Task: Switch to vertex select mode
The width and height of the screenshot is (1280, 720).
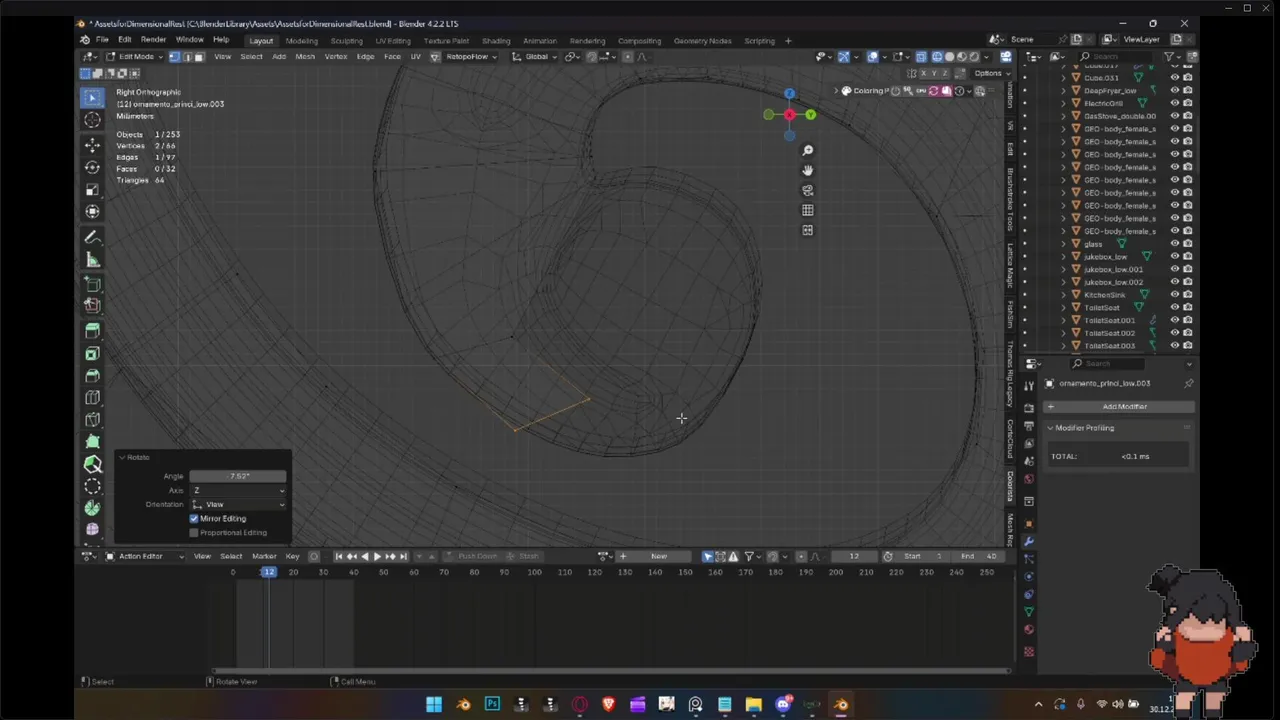Action: 174,56
